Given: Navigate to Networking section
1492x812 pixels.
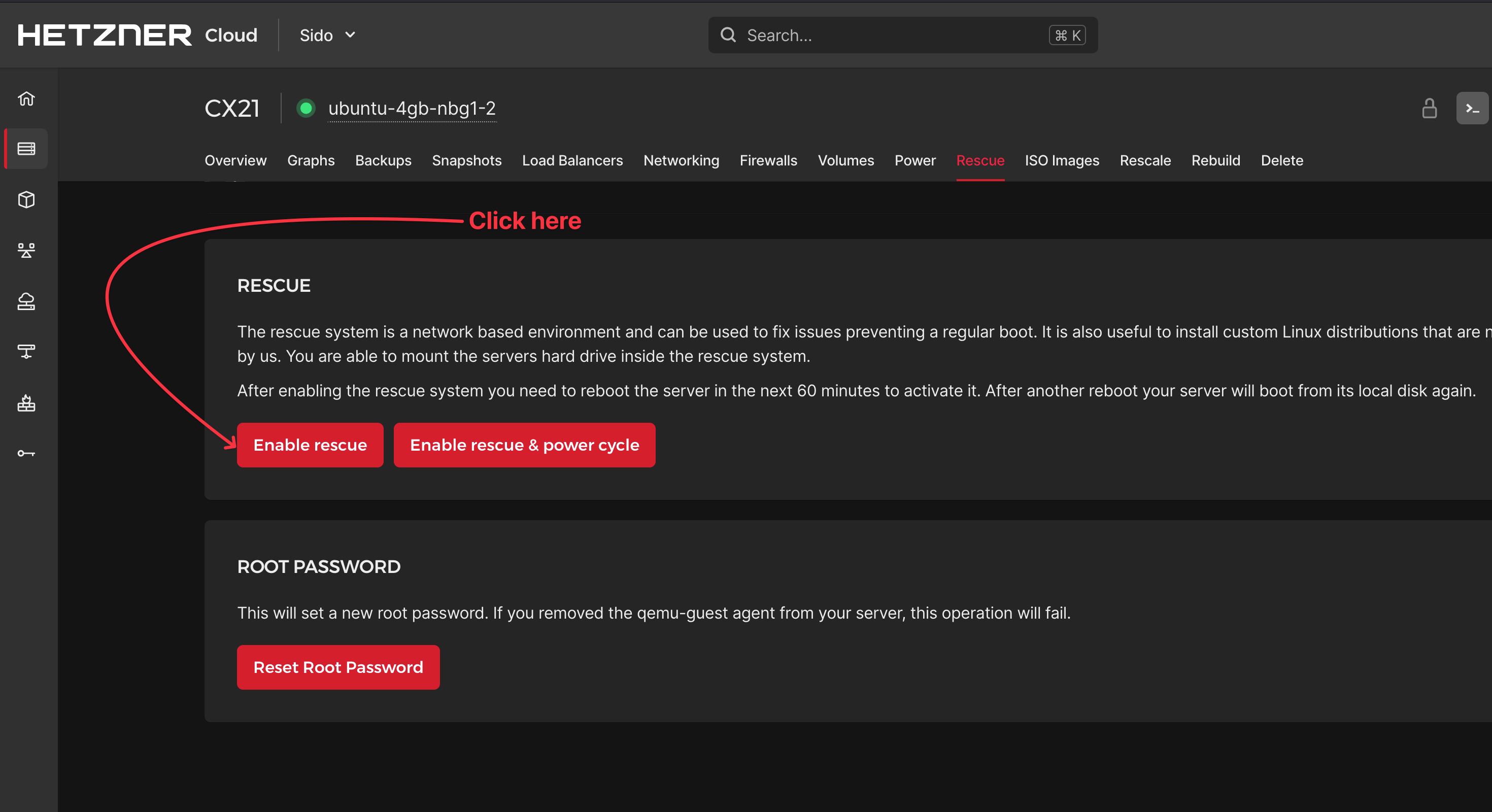Looking at the screenshot, I should pos(681,160).
